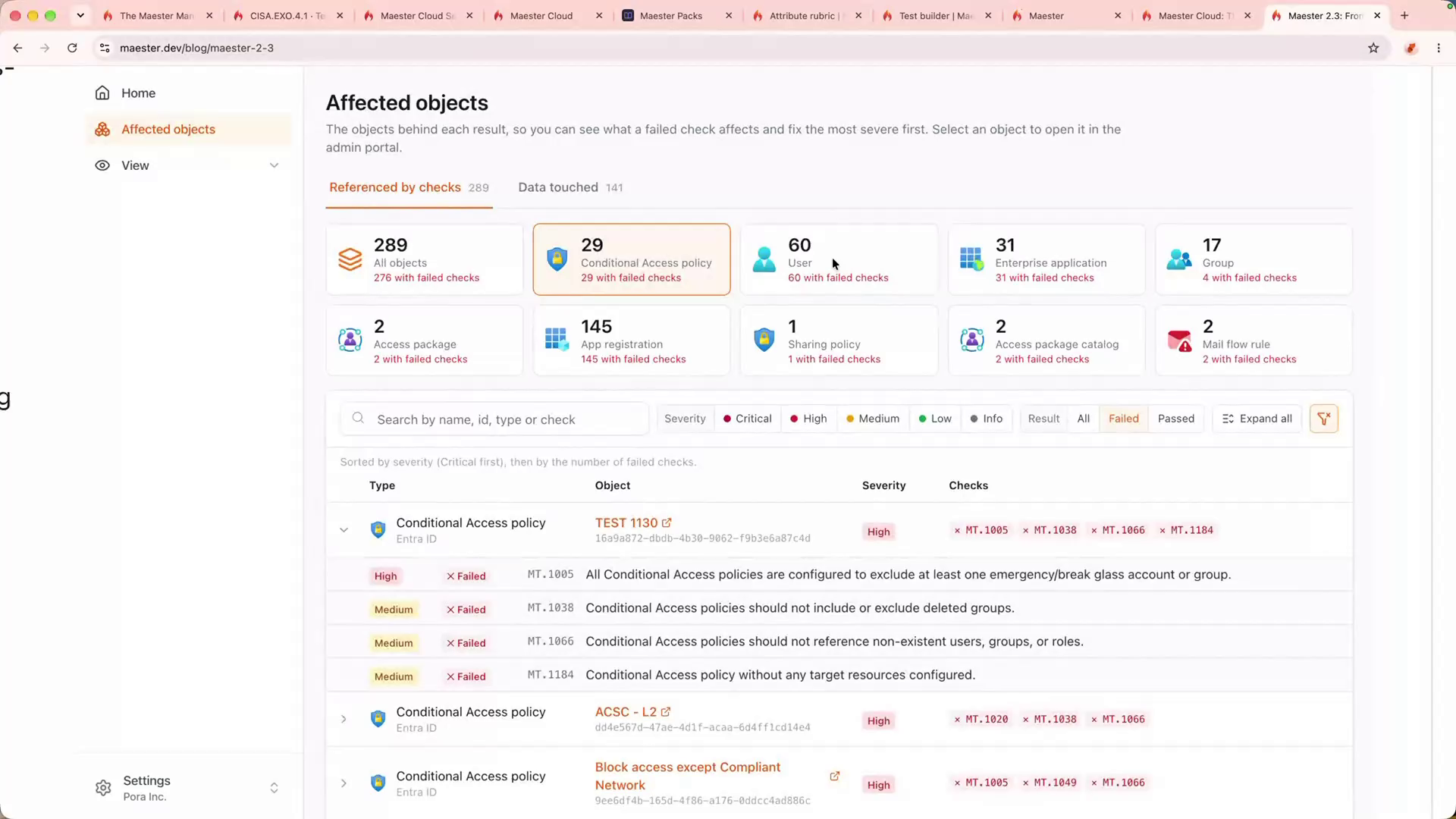Screen dimensions: 1456x819
Task: Click the browser extension icon
Action: (1411, 48)
